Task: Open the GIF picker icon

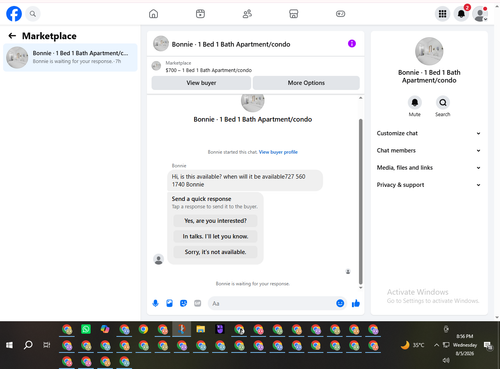Action: [198, 303]
